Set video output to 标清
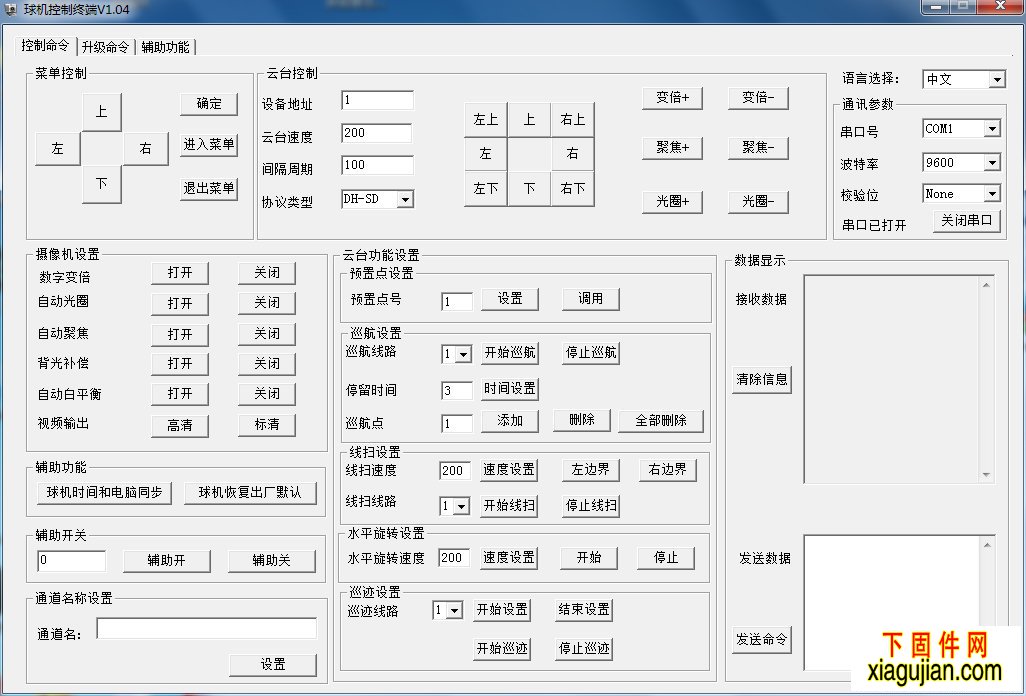The height and width of the screenshot is (696, 1026). [267, 425]
